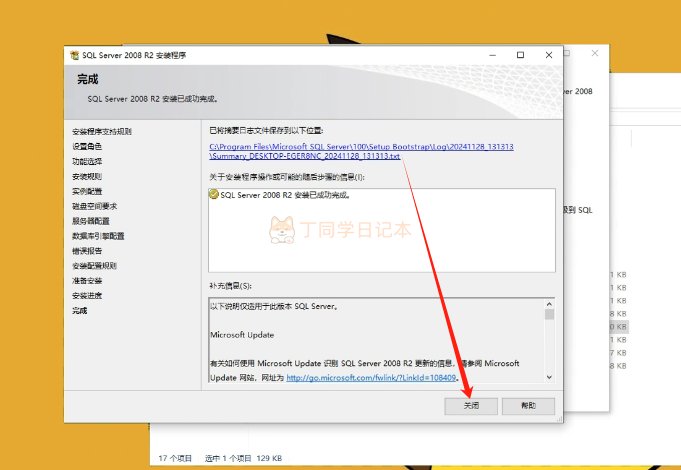Click the '已将摘要日志文件保存到以下位置' label
Screen dimensions: 681x470
coord(266,130)
